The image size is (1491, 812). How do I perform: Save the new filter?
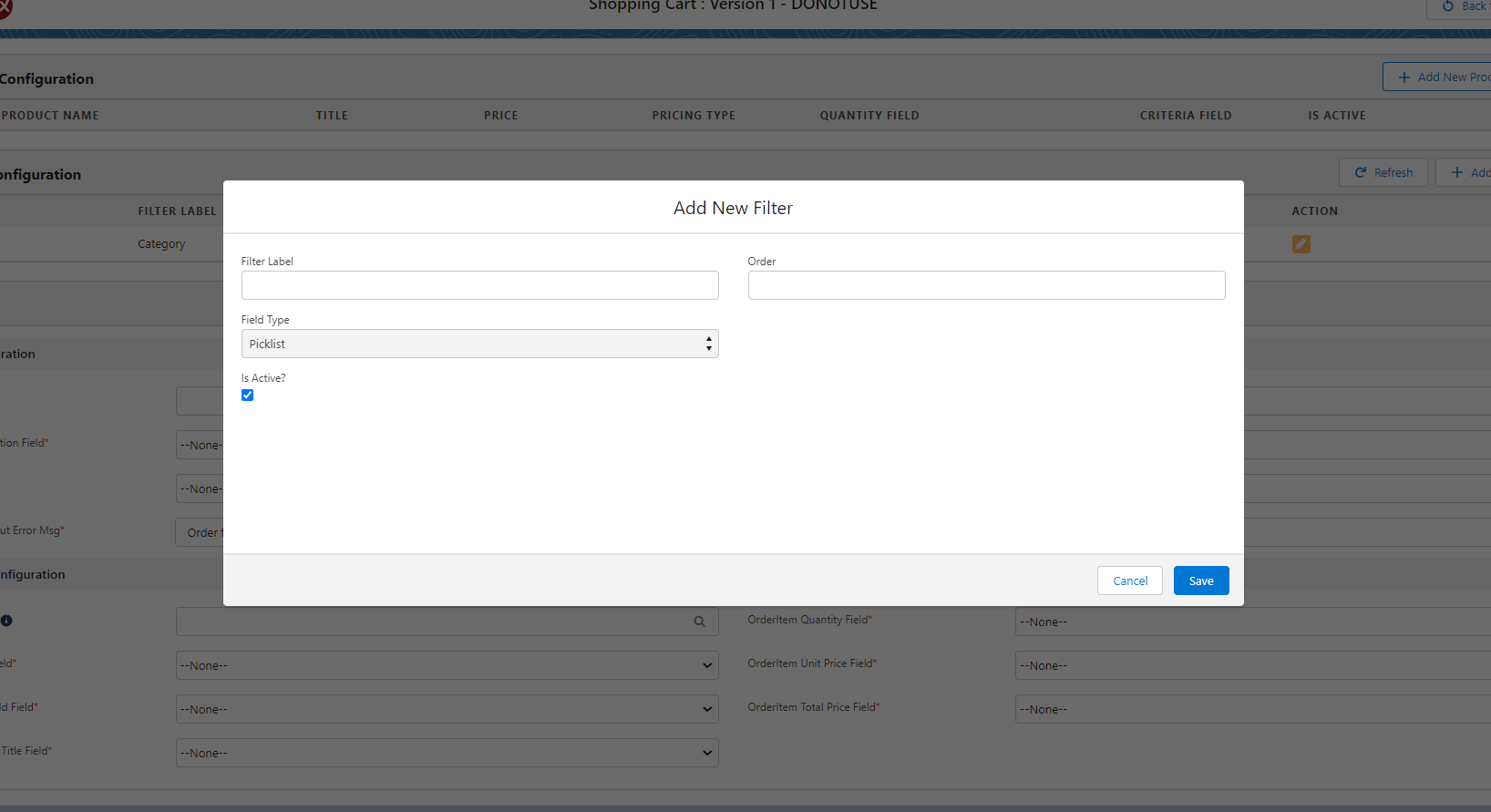1200,581
